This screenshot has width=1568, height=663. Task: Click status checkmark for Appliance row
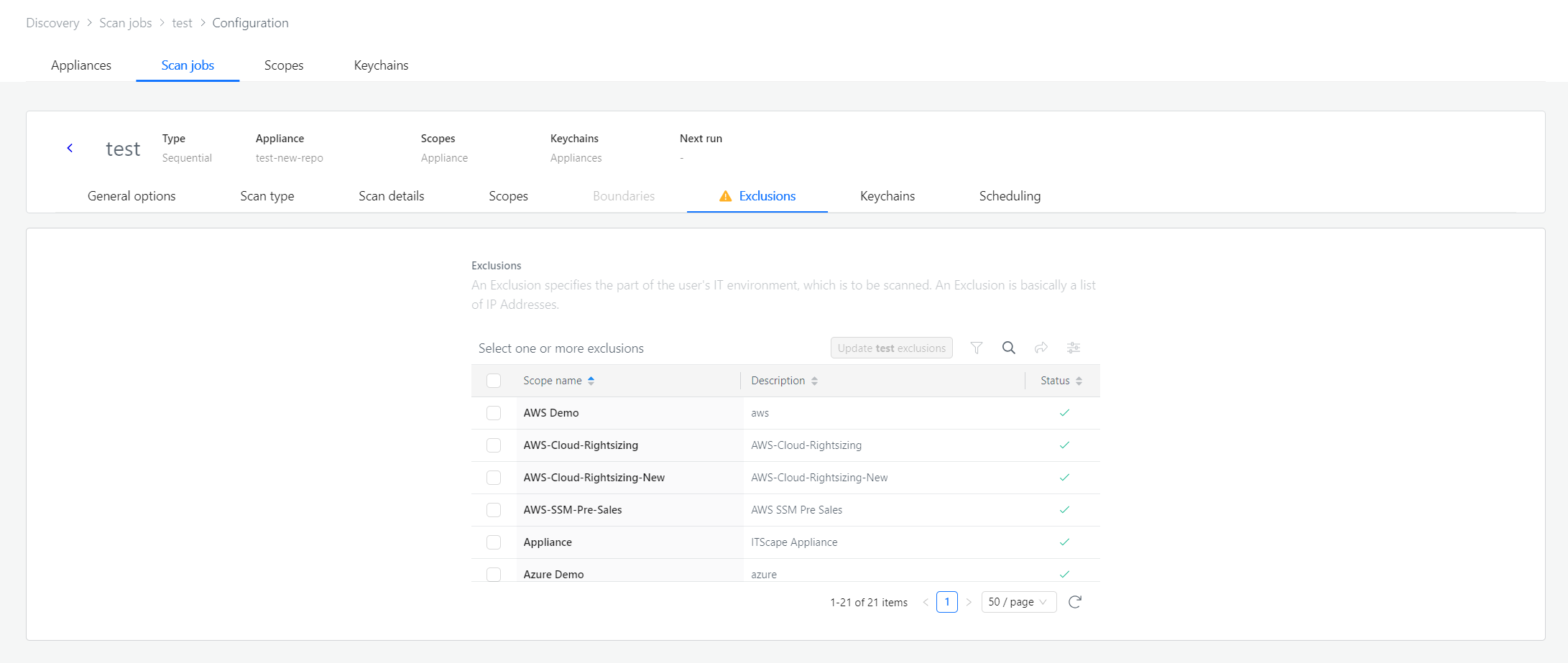click(1064, 542)
